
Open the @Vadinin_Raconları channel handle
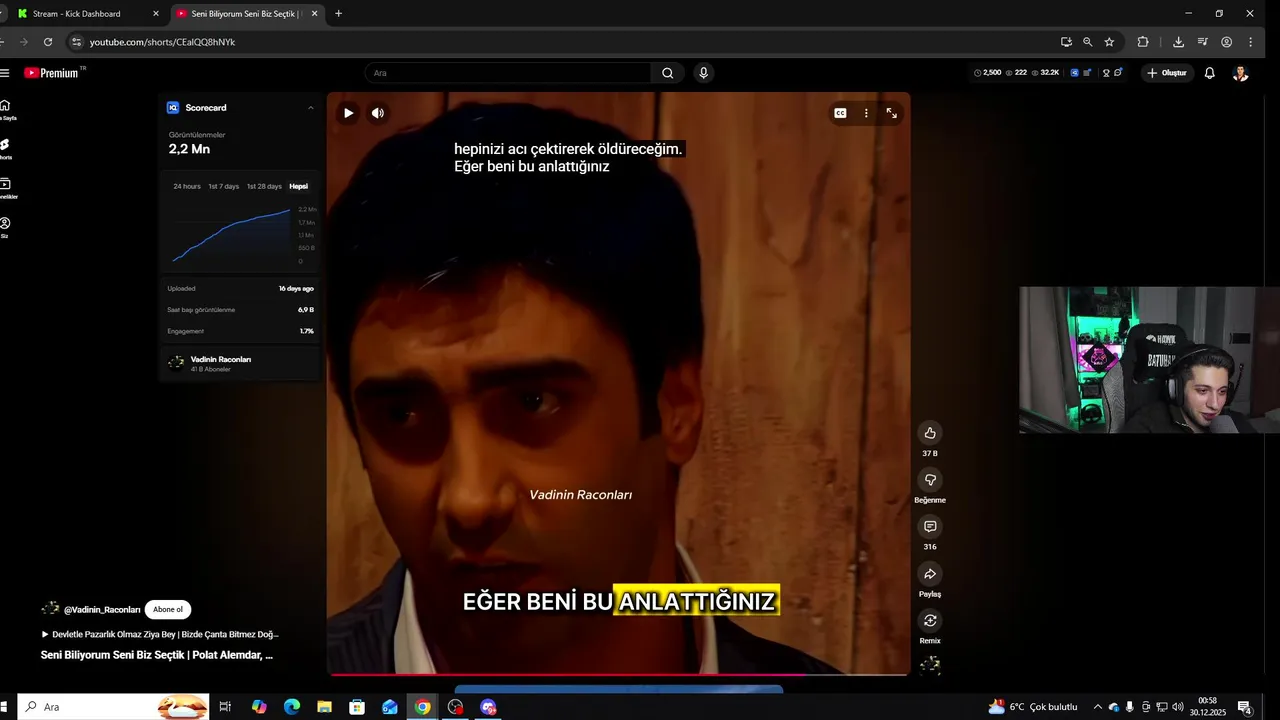tap(102, 610)
